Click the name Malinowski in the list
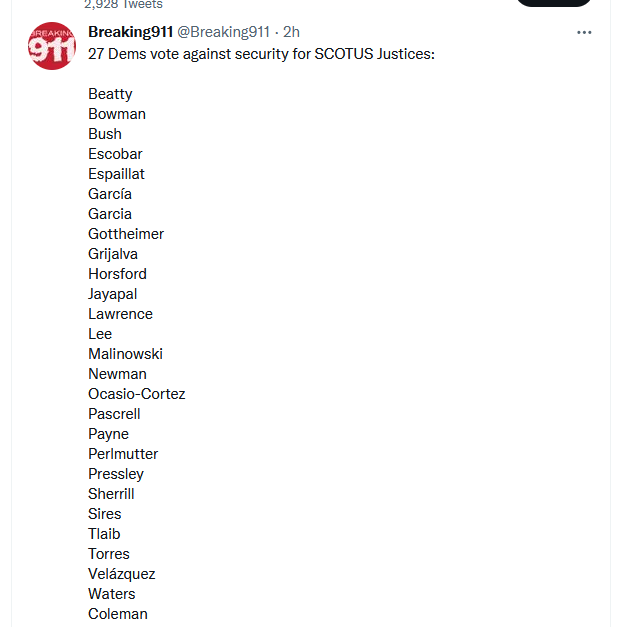Screen dimensions: 620x627 [x=125, y=354]
